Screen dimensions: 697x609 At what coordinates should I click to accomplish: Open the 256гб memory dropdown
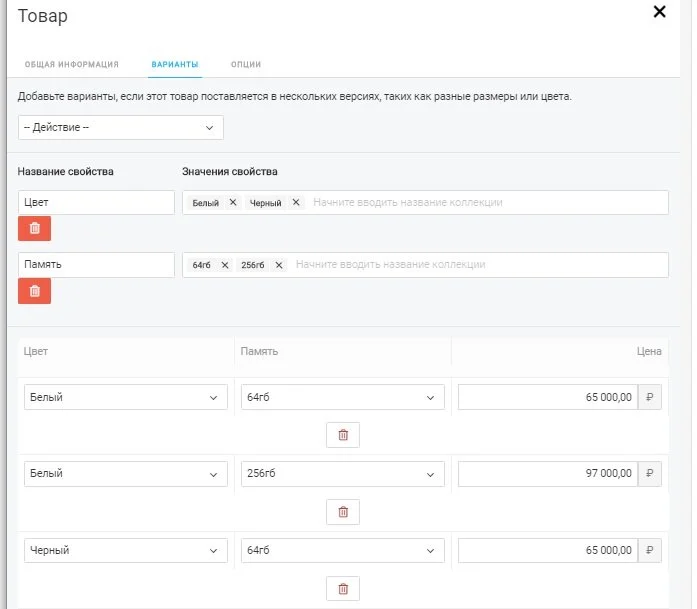point(343,474)
